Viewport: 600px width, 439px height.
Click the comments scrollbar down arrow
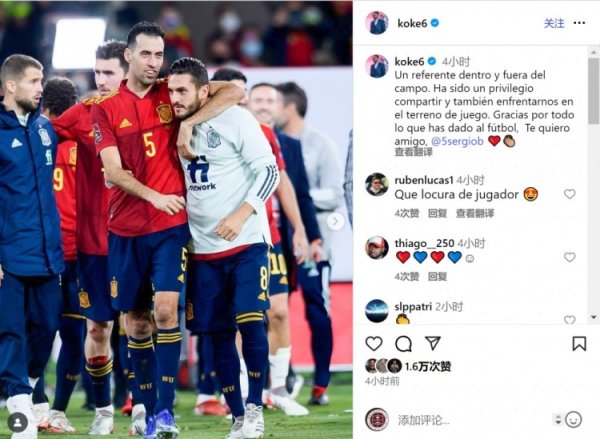point(593,317)
